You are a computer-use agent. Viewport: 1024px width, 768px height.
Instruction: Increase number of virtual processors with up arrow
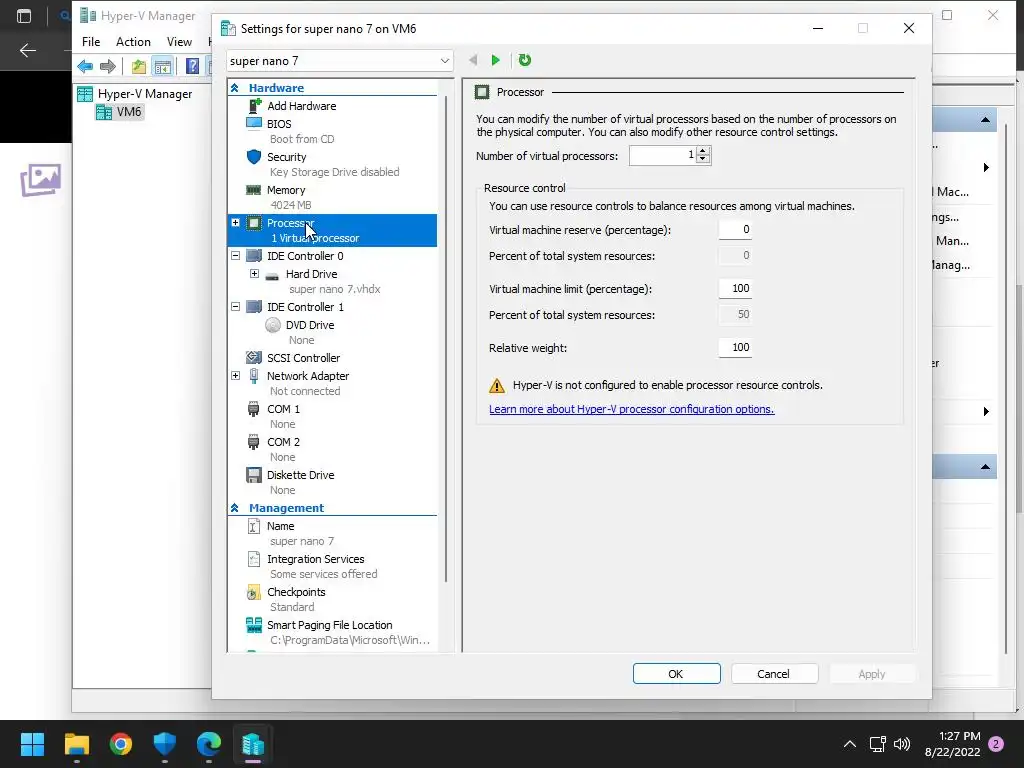pyautogui.click(x=703, y=151)
